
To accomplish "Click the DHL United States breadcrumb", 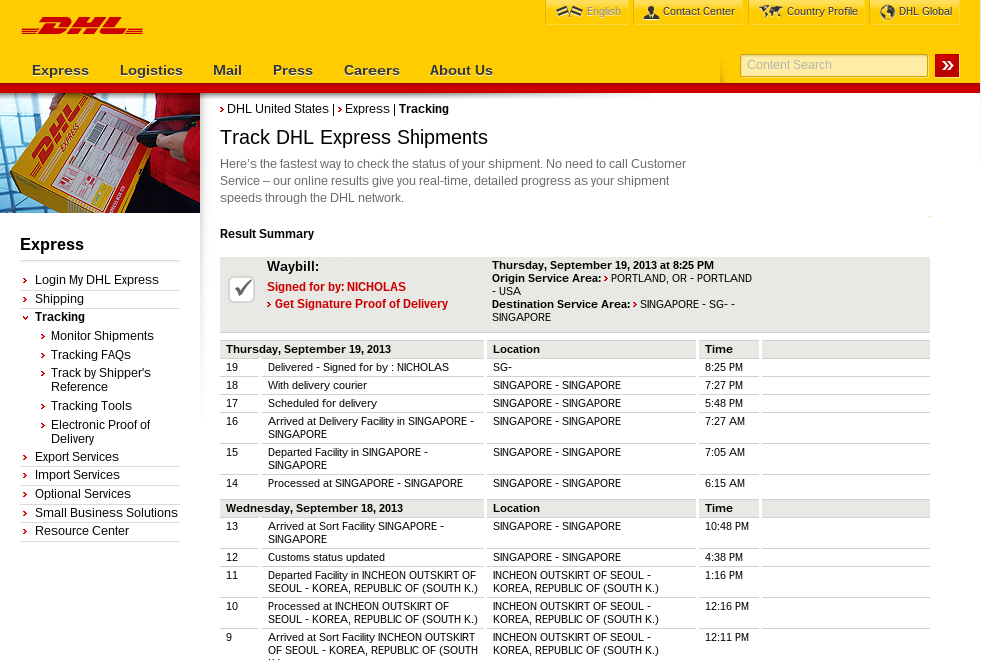I will [276, 109].
